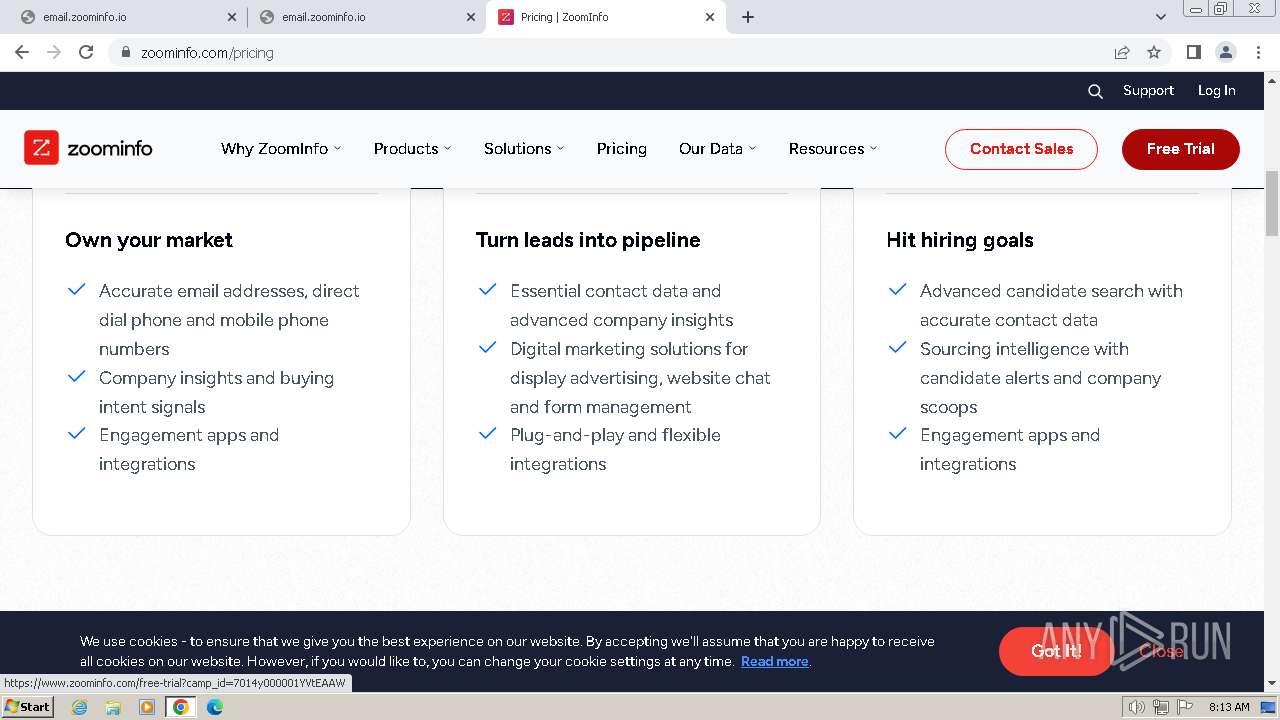Viewport: 1280px width, 720px height.
Task: Open media player taskbar icon
Action: click(147, 707)
